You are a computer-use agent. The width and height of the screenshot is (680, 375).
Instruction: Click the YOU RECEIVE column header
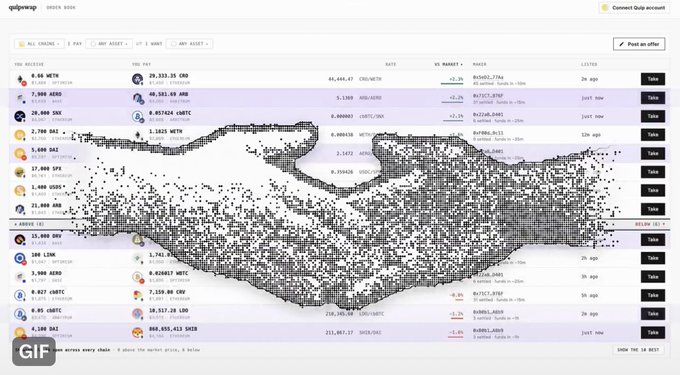(29, 64)
